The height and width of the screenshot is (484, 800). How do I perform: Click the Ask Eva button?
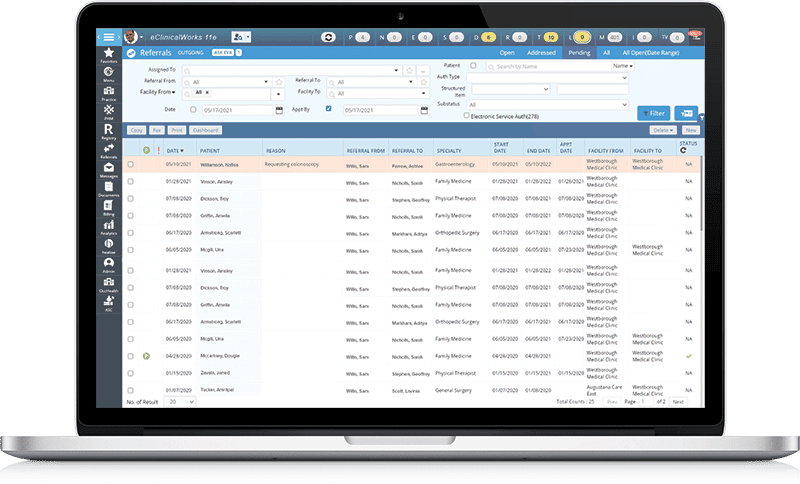(x=223, y=53)
